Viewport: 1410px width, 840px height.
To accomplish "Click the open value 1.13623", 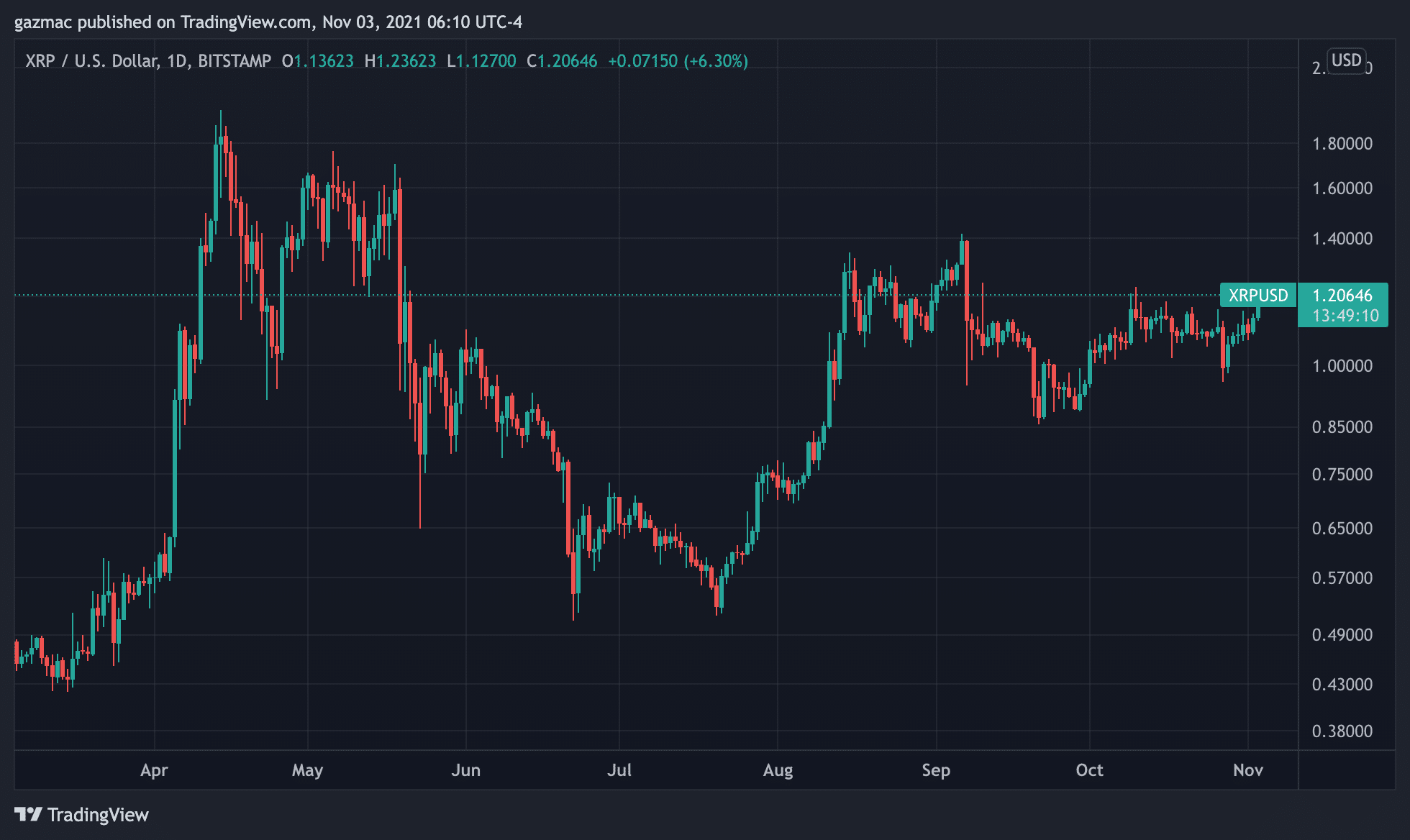I will 324,61.
